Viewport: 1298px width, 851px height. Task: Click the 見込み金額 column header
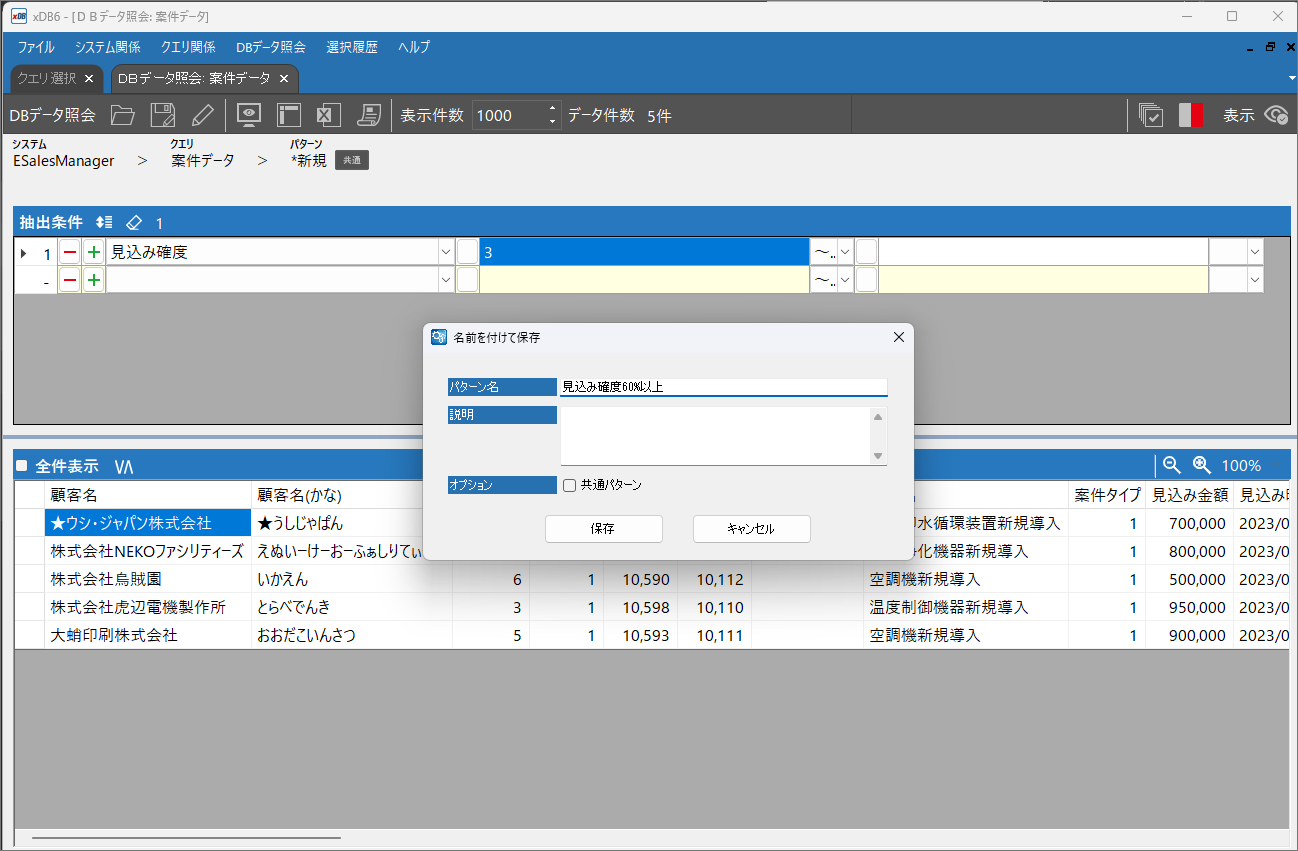point(1190,495)
